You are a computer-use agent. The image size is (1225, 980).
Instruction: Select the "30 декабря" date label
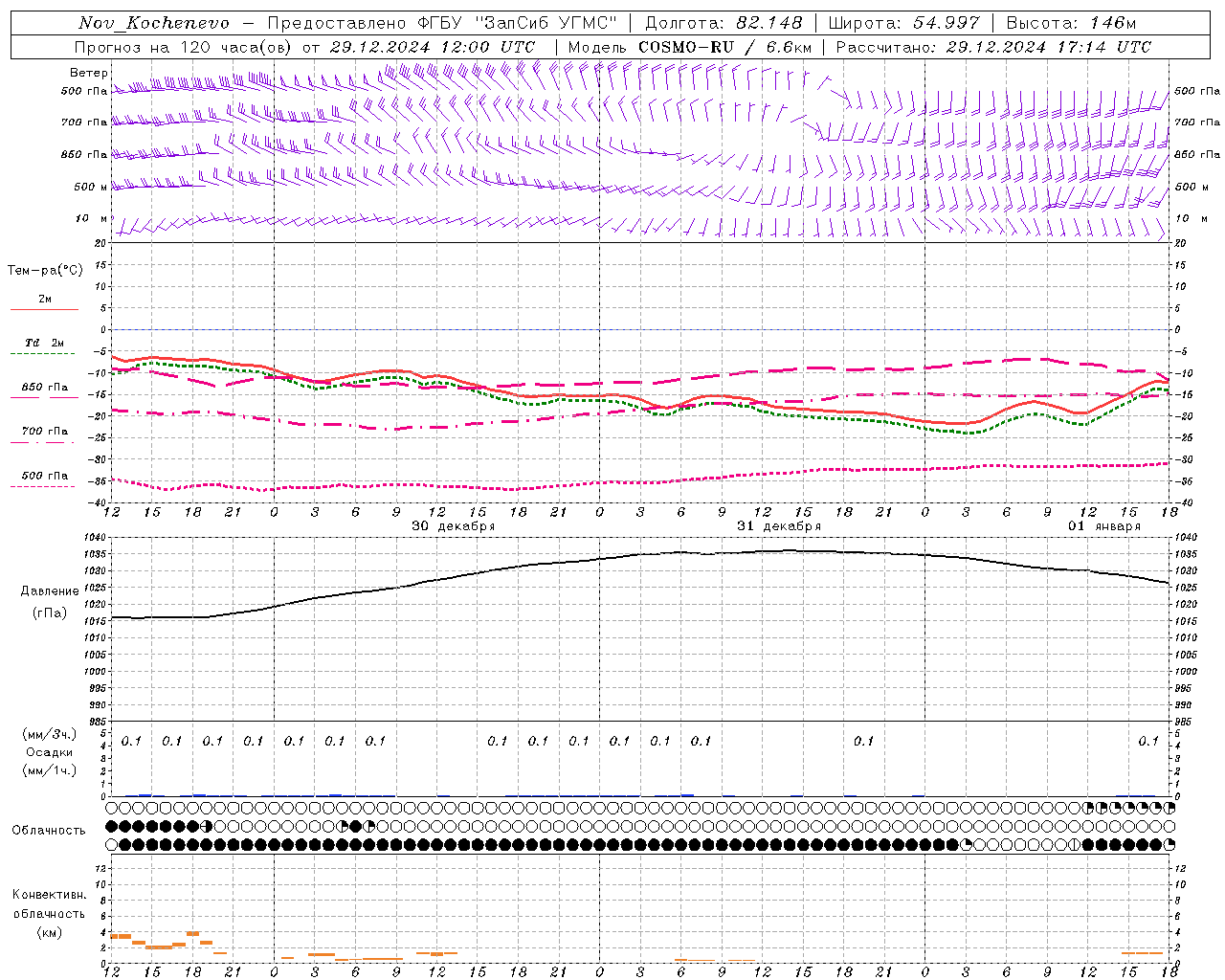454,526
